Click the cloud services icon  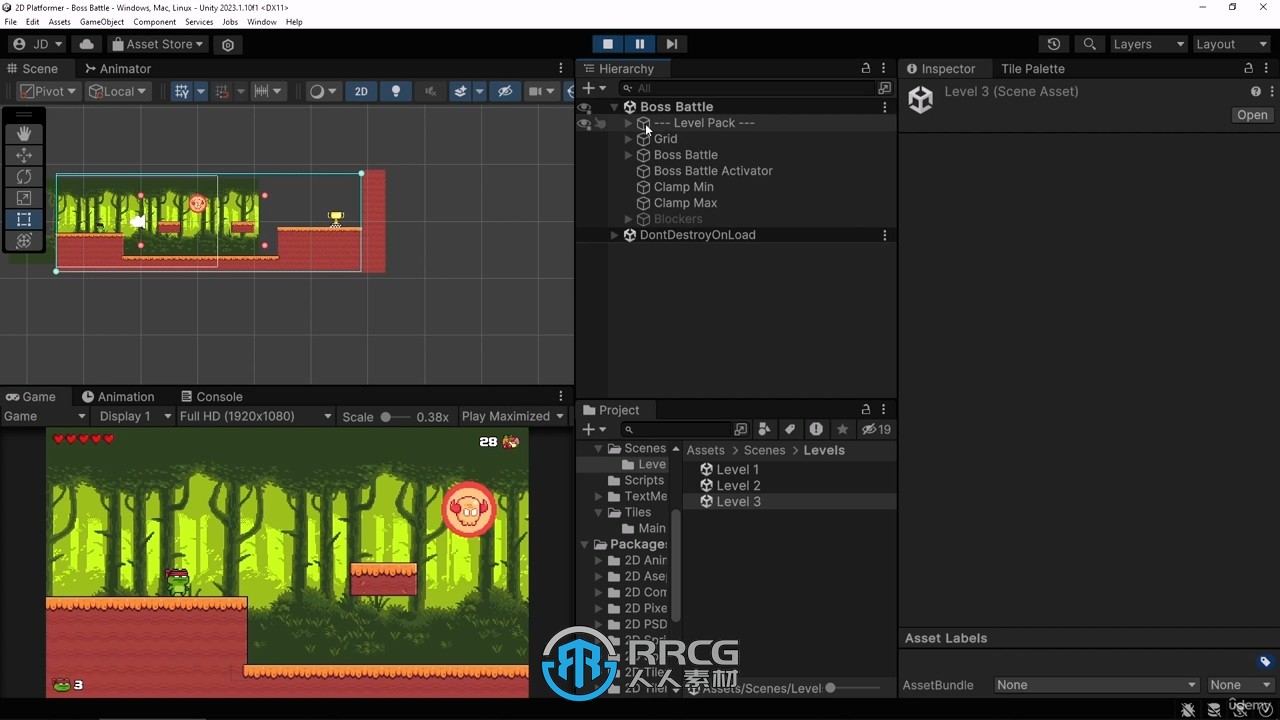(x=87, y=44)
